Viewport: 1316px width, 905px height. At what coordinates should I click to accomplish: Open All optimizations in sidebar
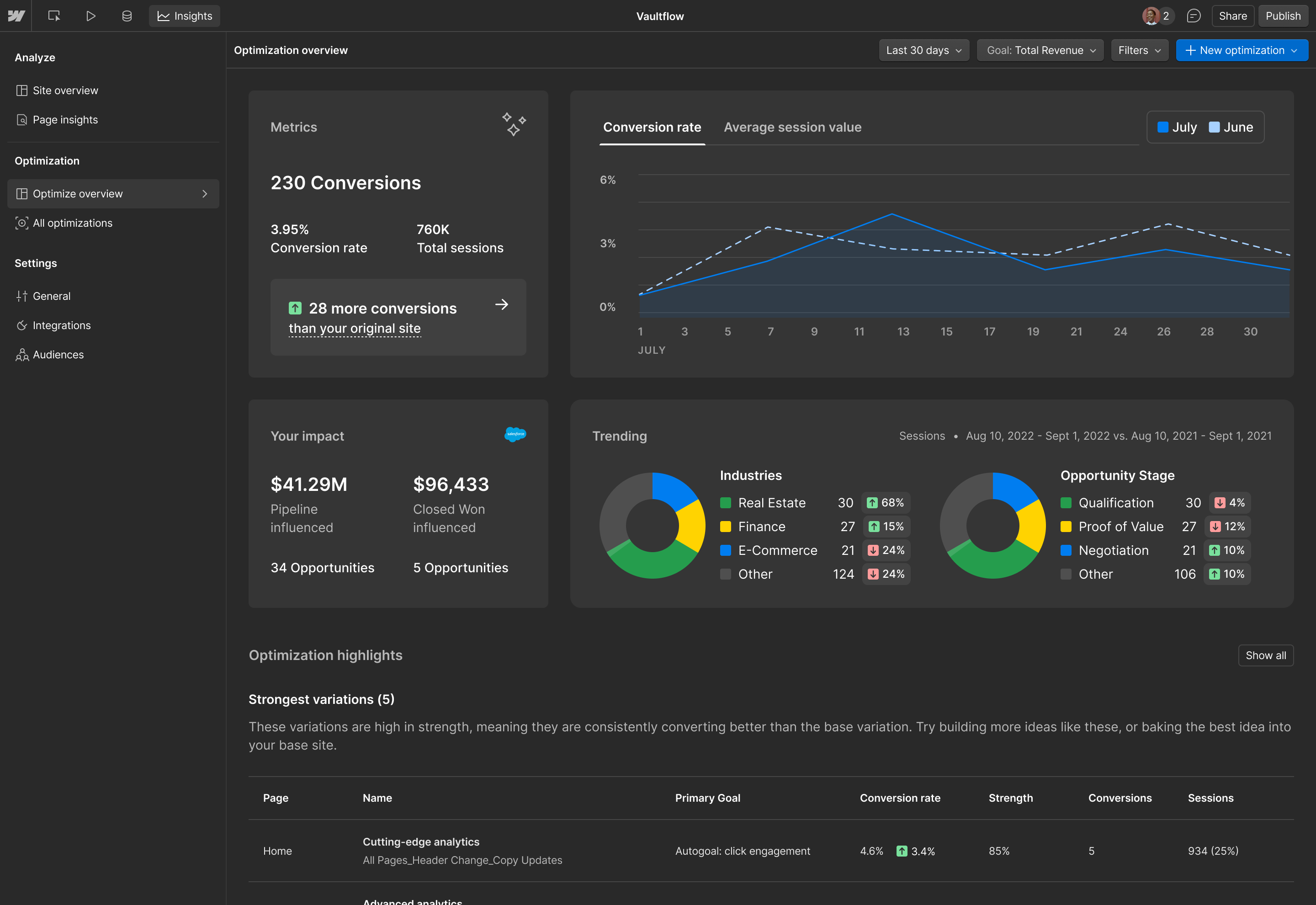[73, 223]
